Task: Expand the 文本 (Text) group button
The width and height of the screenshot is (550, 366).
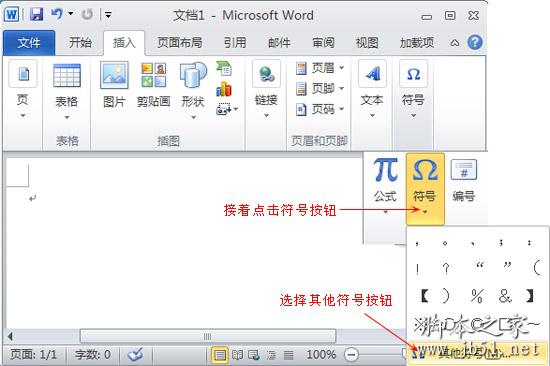Action: pyautogui.click(x=372, y=90)
